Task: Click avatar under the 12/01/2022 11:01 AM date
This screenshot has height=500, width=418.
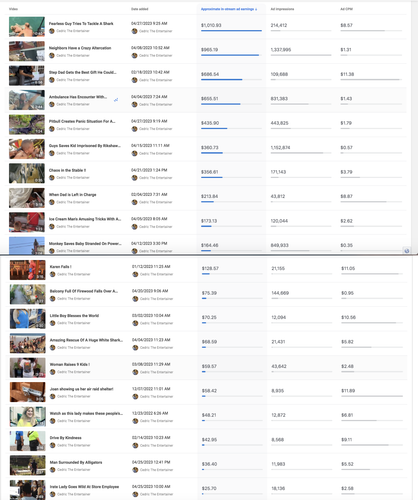Action: pyautogui.click(x=135, y=396)
